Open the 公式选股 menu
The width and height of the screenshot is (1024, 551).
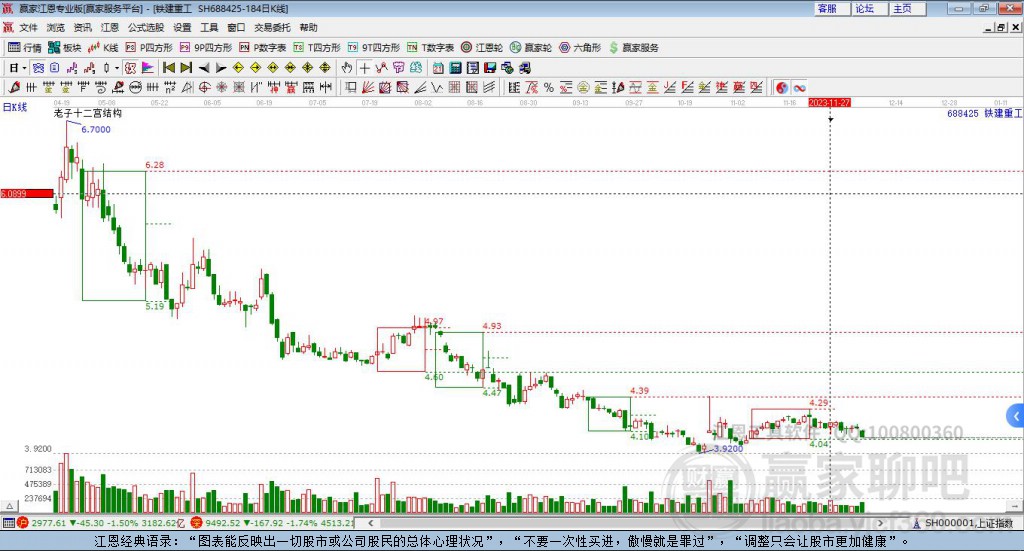point(146,27)
